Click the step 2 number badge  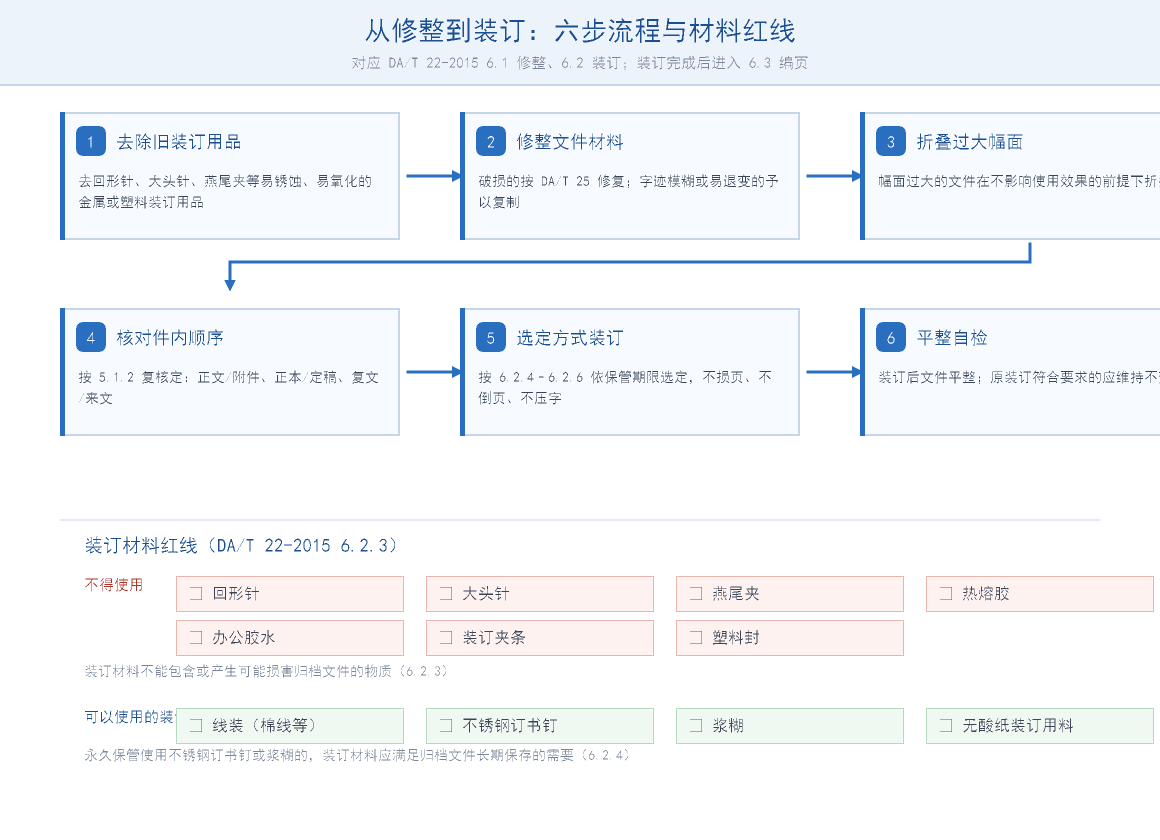coord(490,141)
